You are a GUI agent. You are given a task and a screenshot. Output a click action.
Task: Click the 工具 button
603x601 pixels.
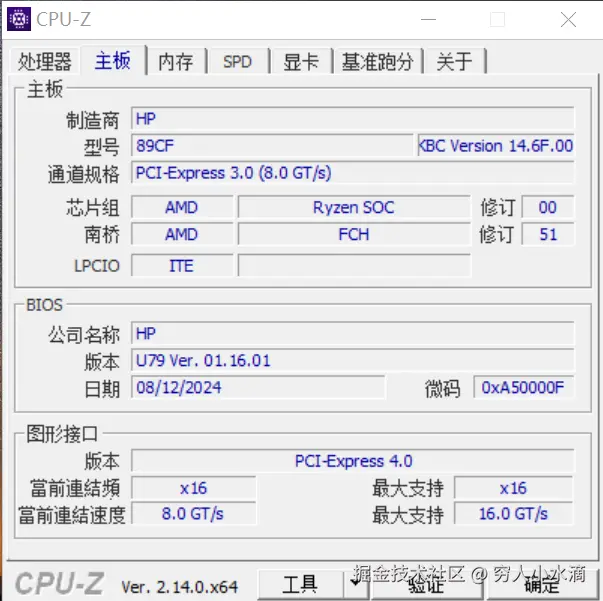pyautogui.click(x=300, y=584)
